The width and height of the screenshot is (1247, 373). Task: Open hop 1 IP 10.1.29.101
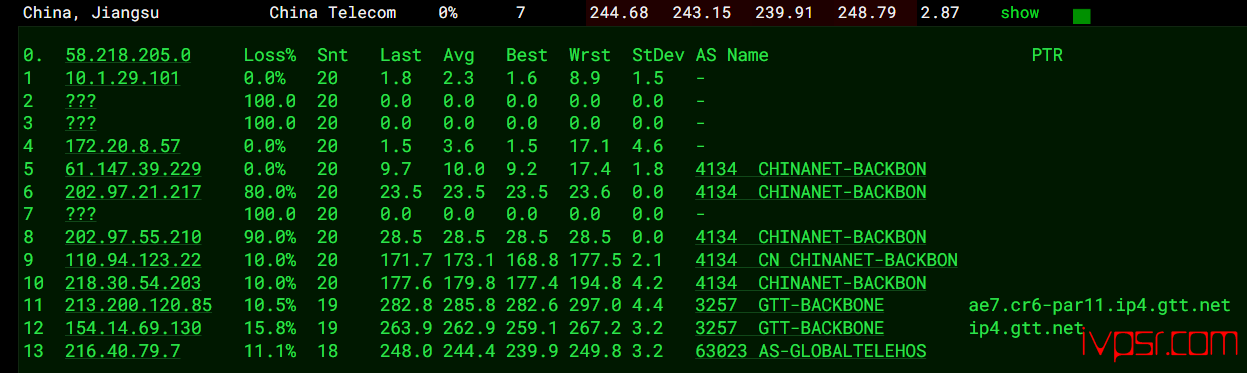(123, 78)
